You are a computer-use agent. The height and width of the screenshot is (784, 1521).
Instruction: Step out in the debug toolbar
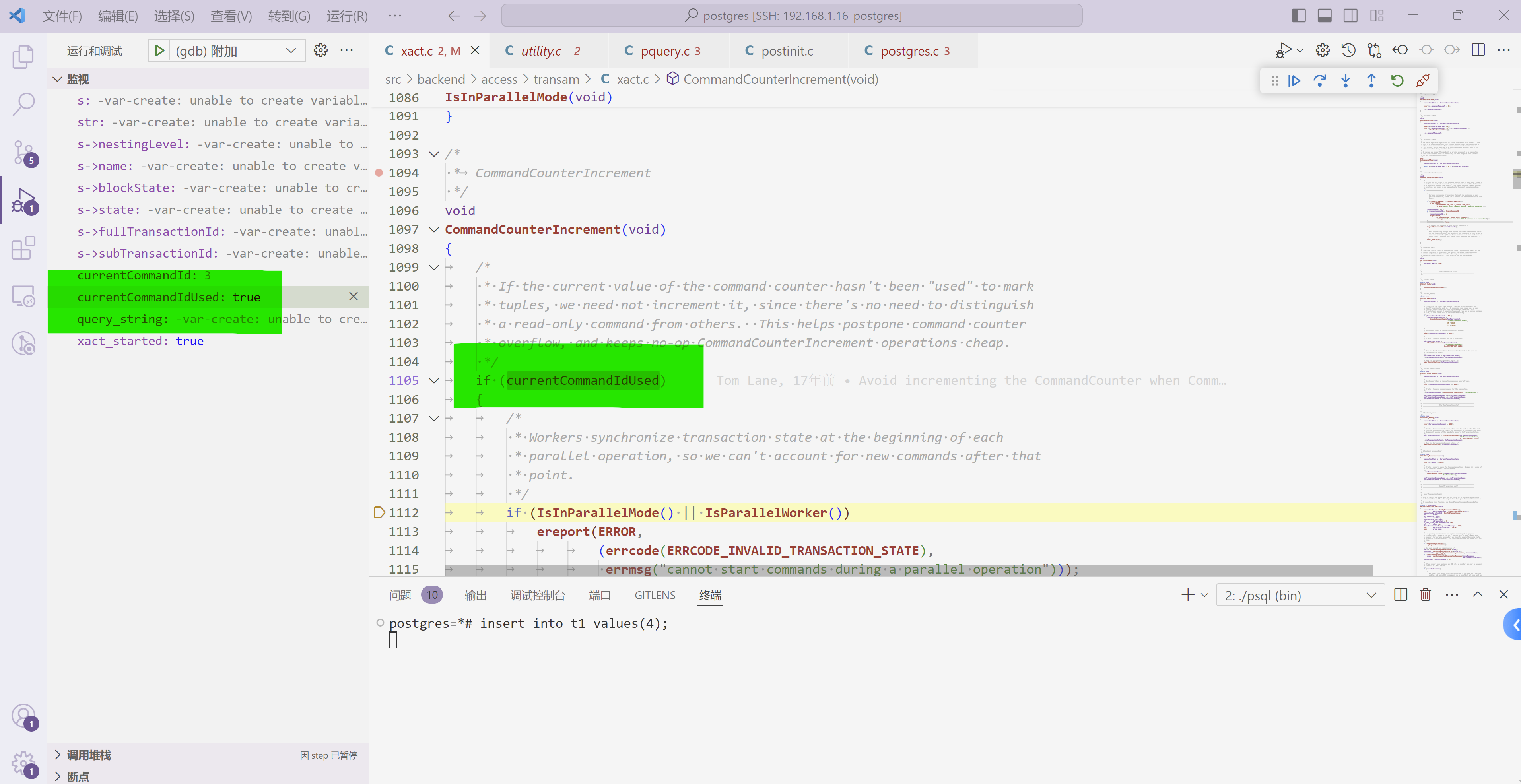click(x=1371, y=81)
